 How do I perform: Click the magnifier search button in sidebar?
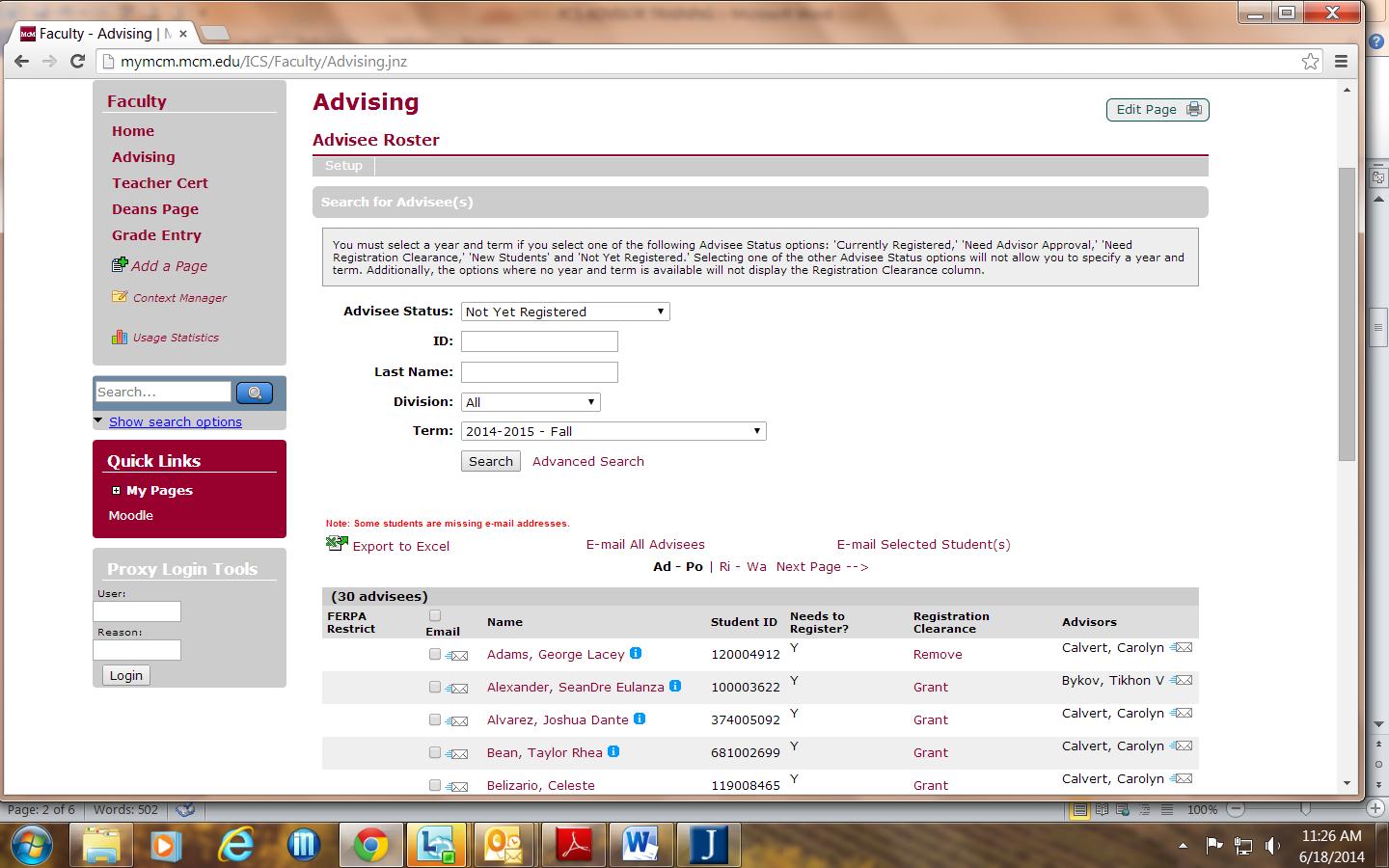click(x=255, y=393)
